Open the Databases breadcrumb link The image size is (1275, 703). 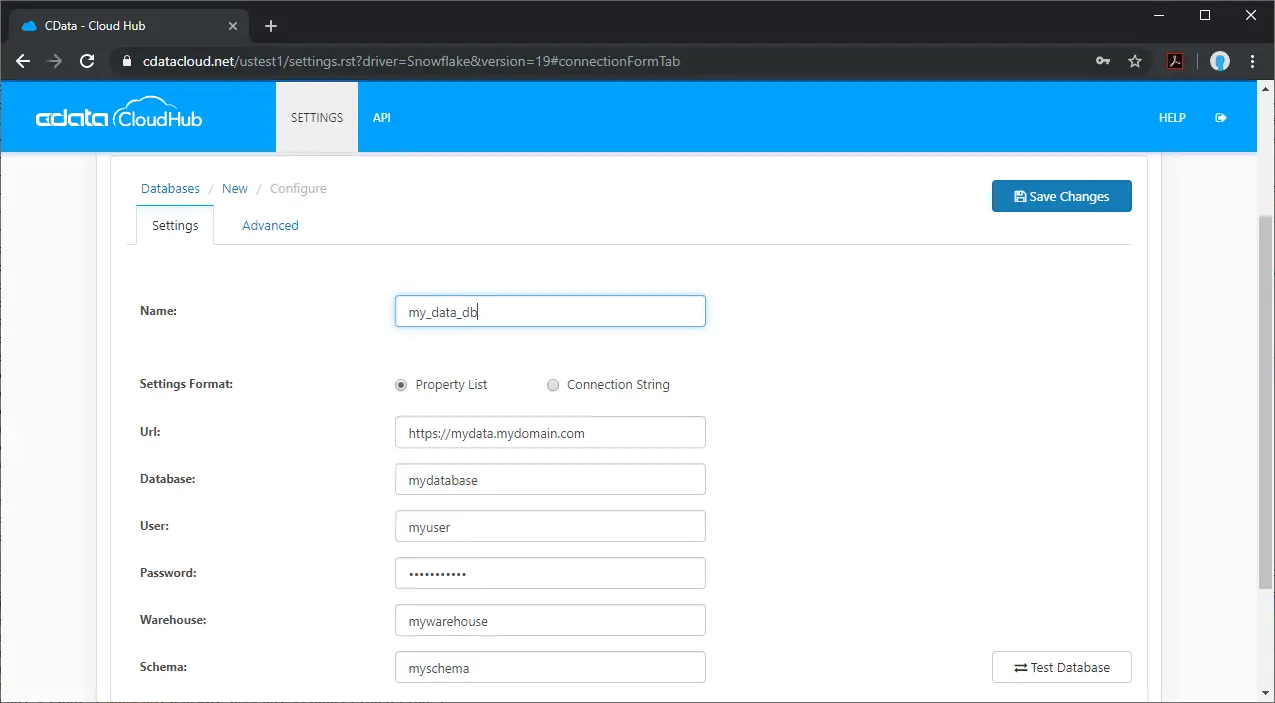170,188
